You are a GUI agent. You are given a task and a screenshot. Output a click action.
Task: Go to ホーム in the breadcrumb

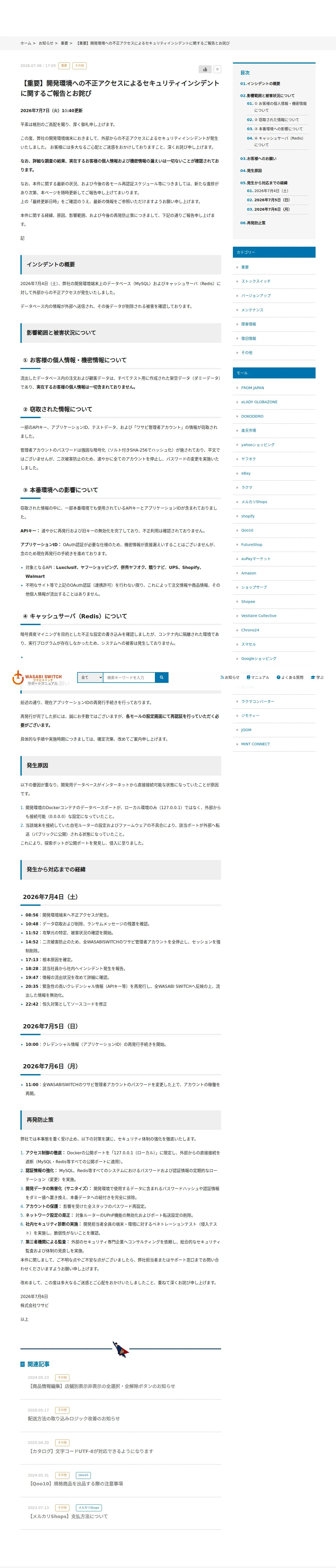point(26,43)
